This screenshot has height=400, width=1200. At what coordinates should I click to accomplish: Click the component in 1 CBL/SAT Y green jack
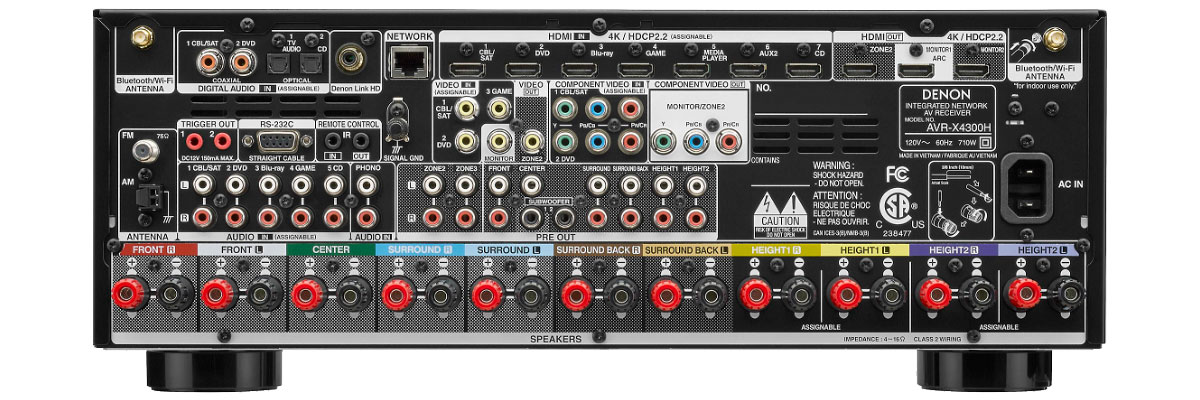click(x=563, y=107)
